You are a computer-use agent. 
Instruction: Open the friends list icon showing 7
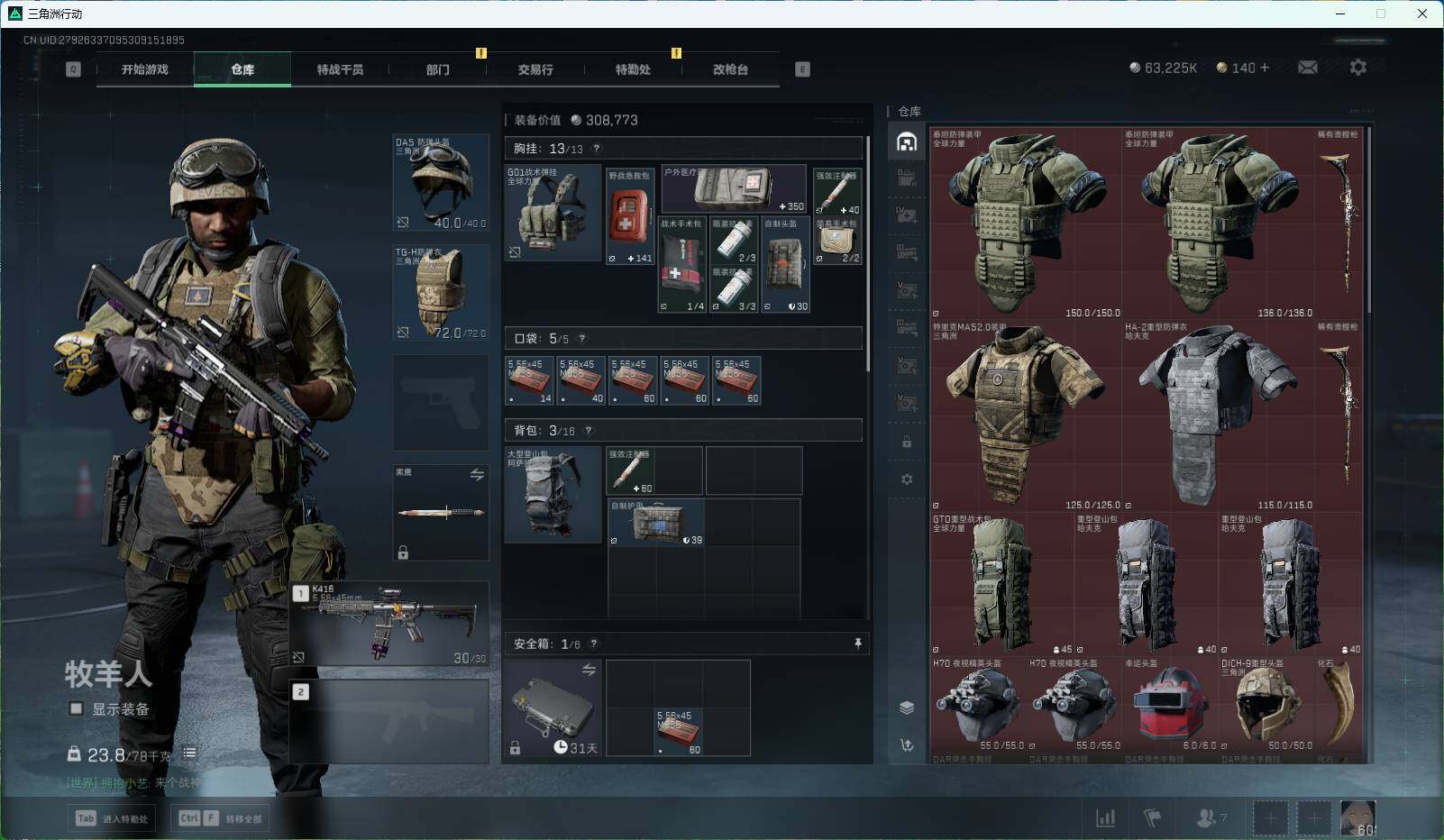[x=1211, y=817]
